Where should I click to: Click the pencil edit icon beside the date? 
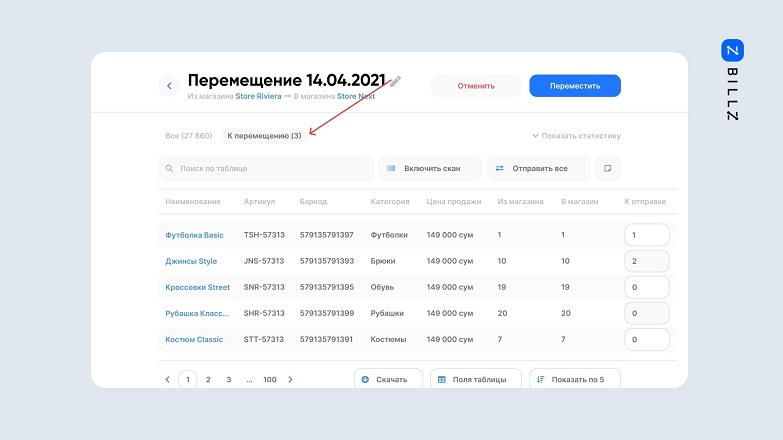(396, 81)
